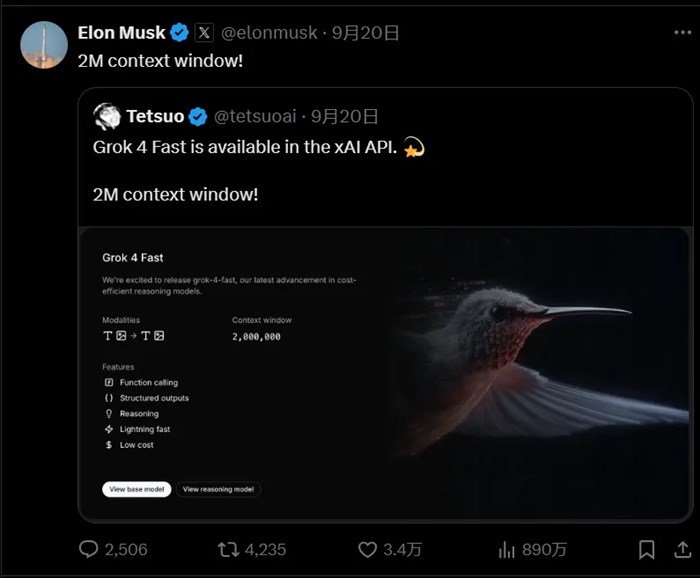Click the View reasoning model button
This screenshot has height=578, width=700.
click(x=218, y=489)
